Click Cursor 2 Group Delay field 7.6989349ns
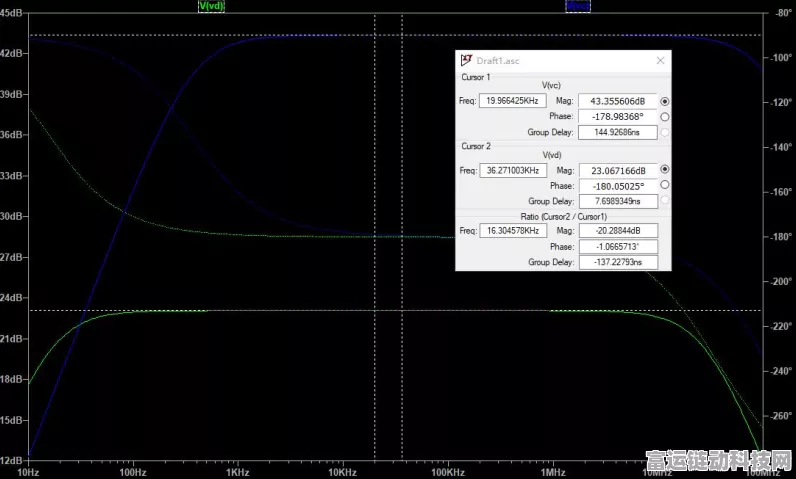Screen dimensions: 796x479 [618, 201]
